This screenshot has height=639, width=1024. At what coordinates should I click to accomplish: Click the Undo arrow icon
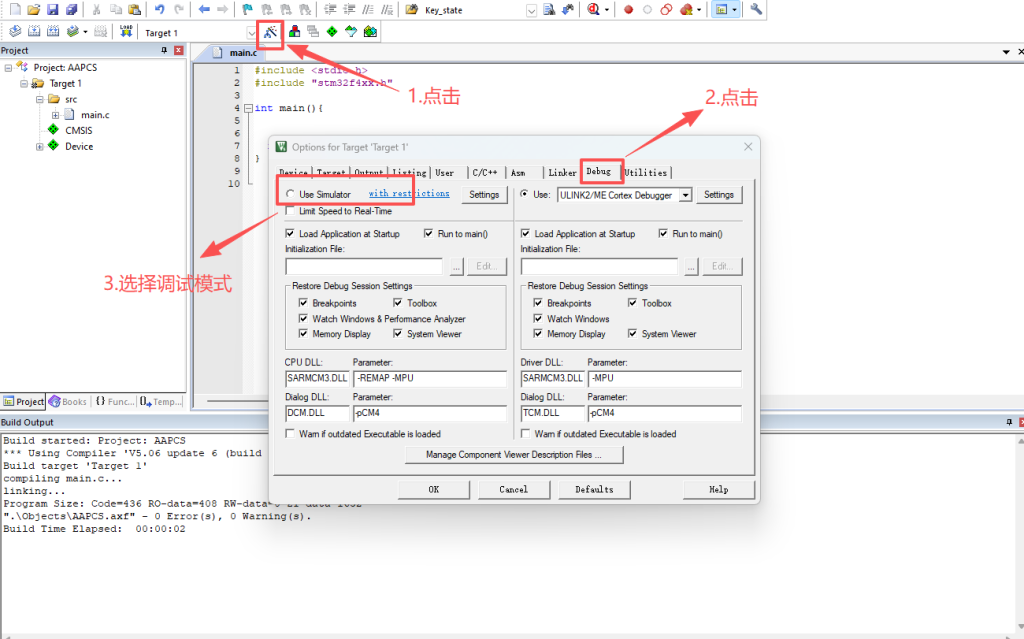[x=160, y=10]
